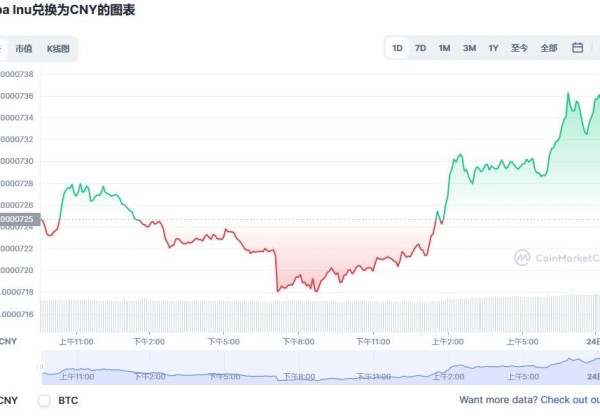The width and height of the screenshot is (600, 420).
Task: Click the volume bars below the chart
Action: pyautogui.click(x=300, y=314)
